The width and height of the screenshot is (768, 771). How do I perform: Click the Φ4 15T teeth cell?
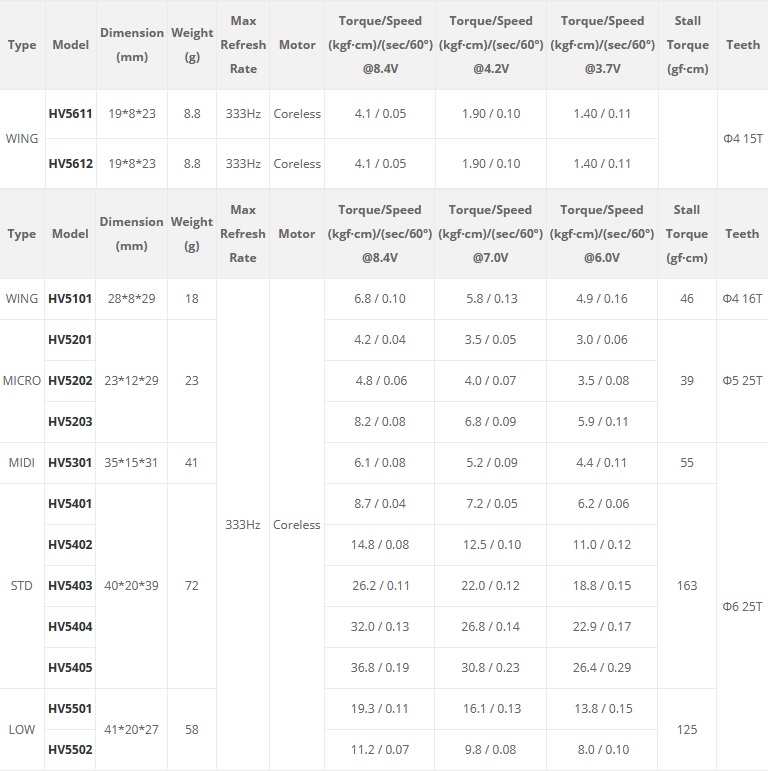[742, 139]
